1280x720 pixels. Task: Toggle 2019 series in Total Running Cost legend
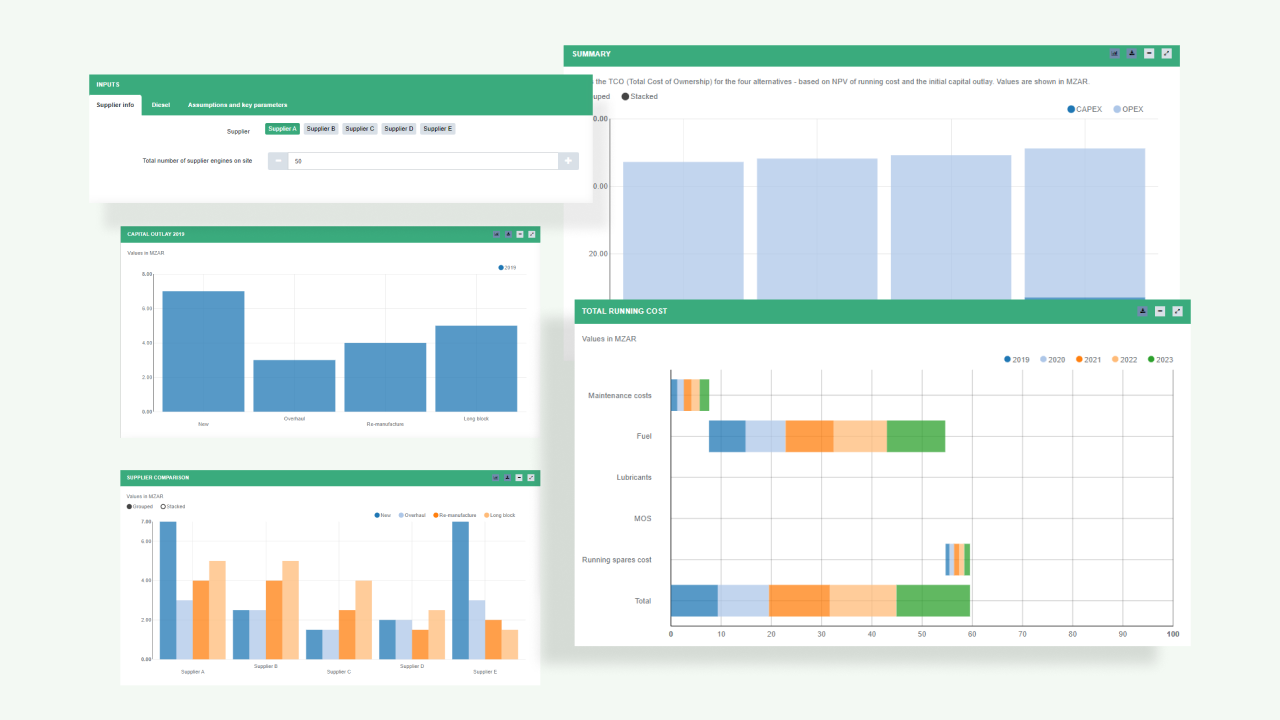(x=1017, y=360)
